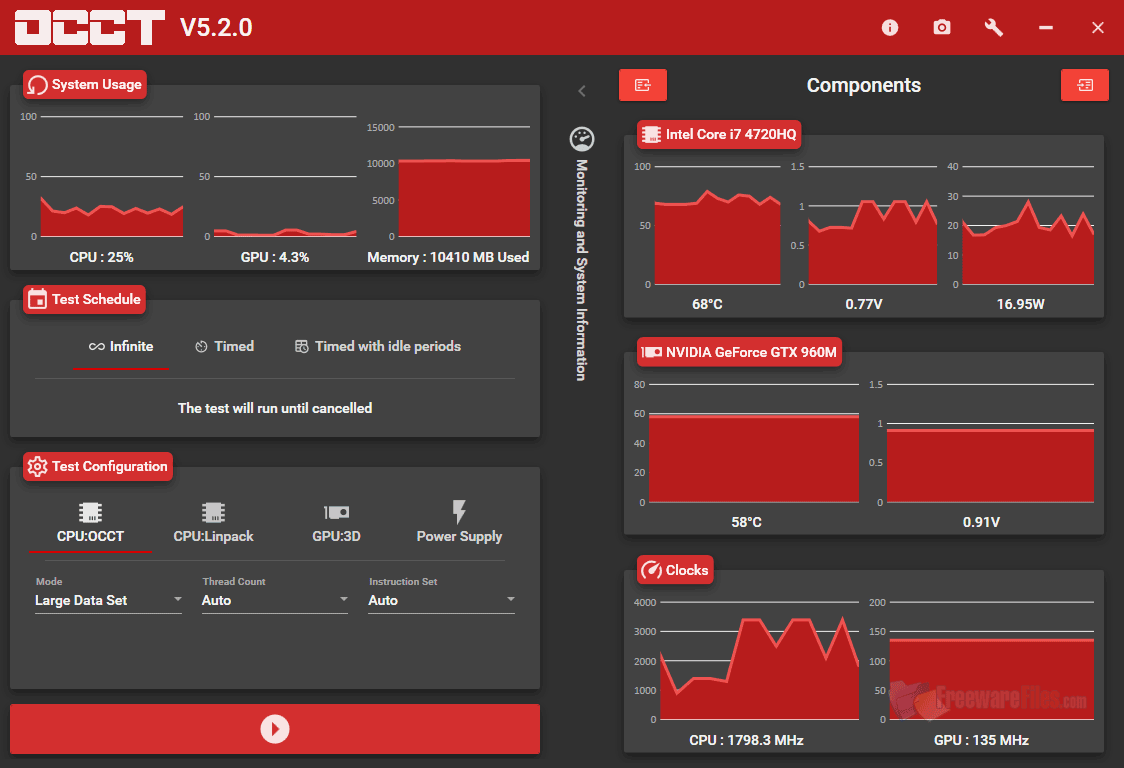Switch to Timed test schedule
The image size is (1124, 768).
pos(224,346)
